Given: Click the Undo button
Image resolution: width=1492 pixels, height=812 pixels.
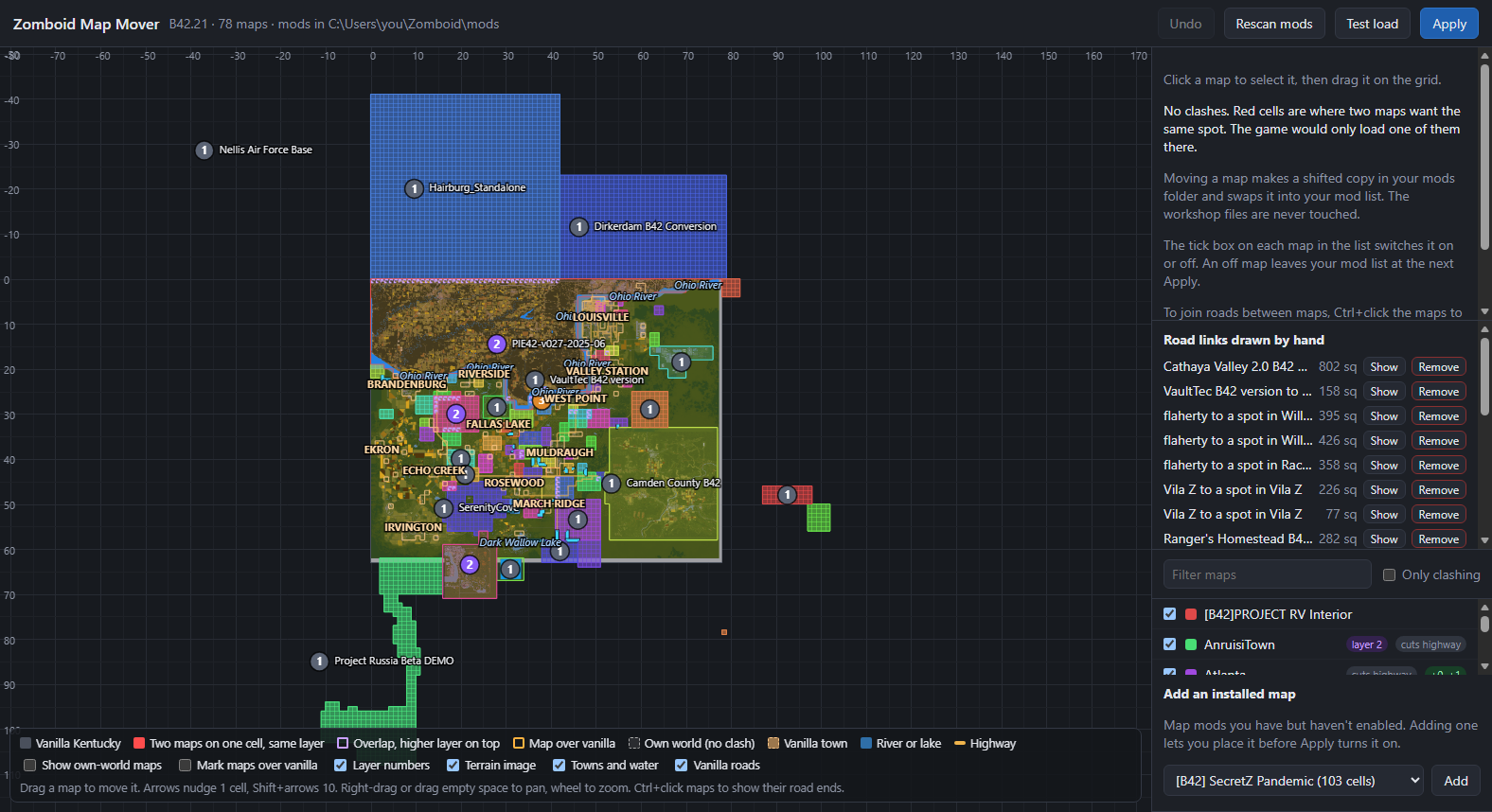Looking at the screenshot, I should click(1185, 24).
